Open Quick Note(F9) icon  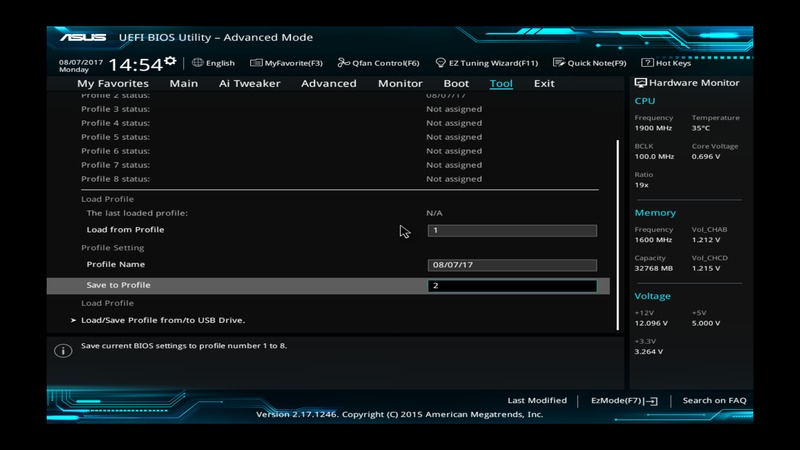coord(559,63)
